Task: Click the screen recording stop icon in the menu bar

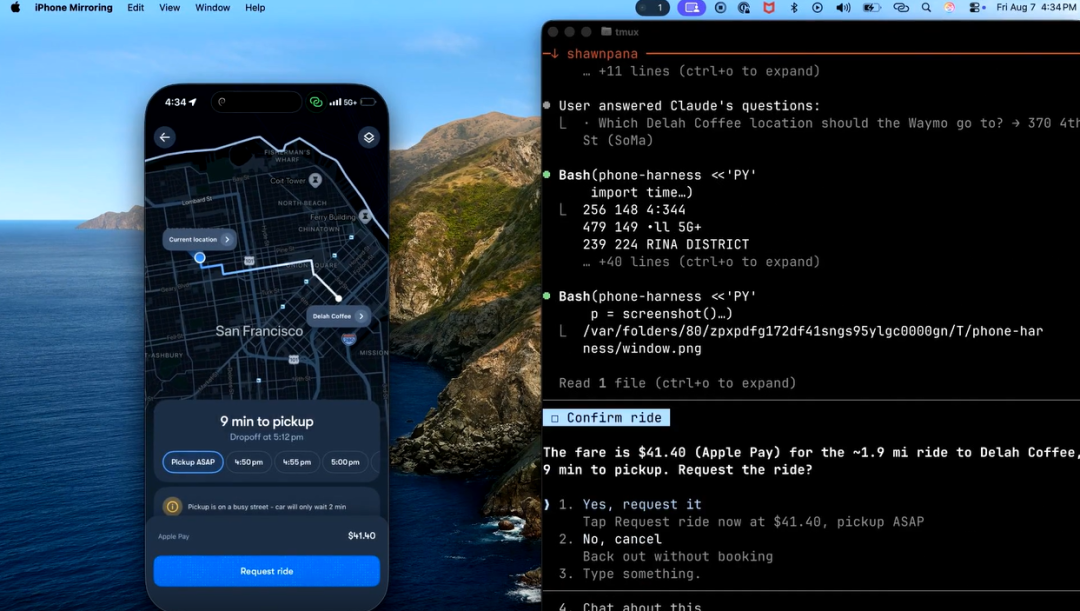Action: [720, 8]
